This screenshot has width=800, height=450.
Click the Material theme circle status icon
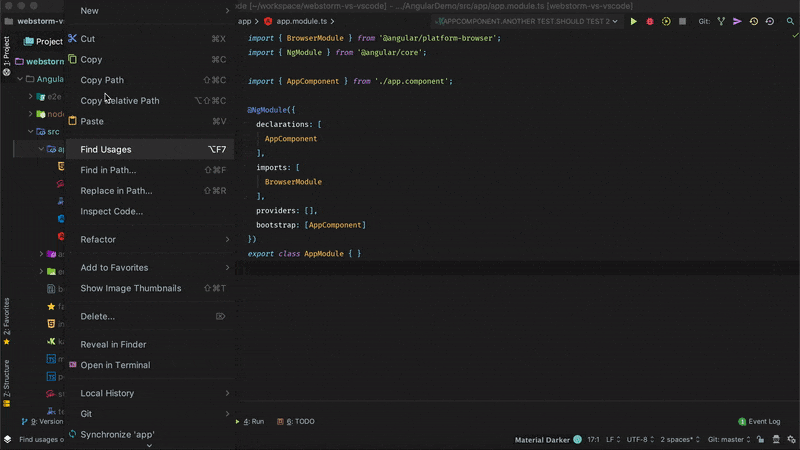577,439
